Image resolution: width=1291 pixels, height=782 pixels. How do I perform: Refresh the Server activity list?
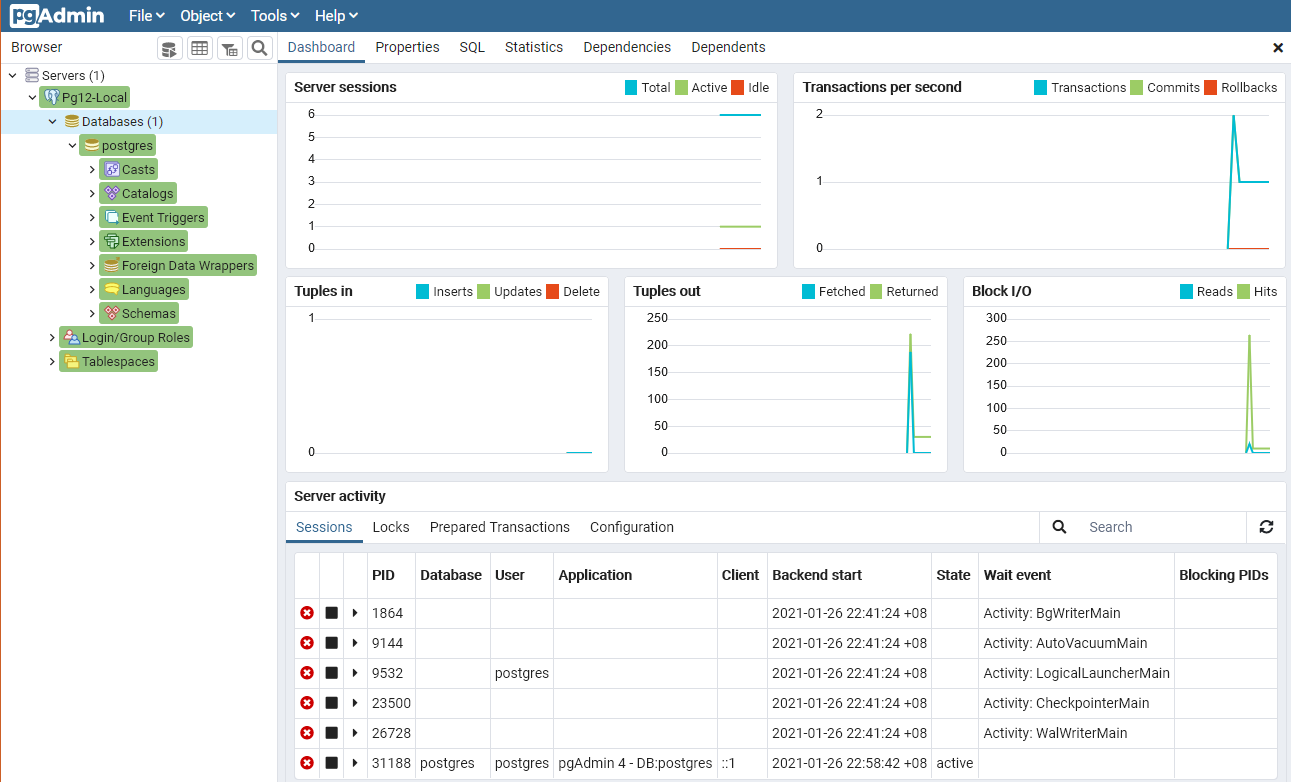[x=1266, y=527]
